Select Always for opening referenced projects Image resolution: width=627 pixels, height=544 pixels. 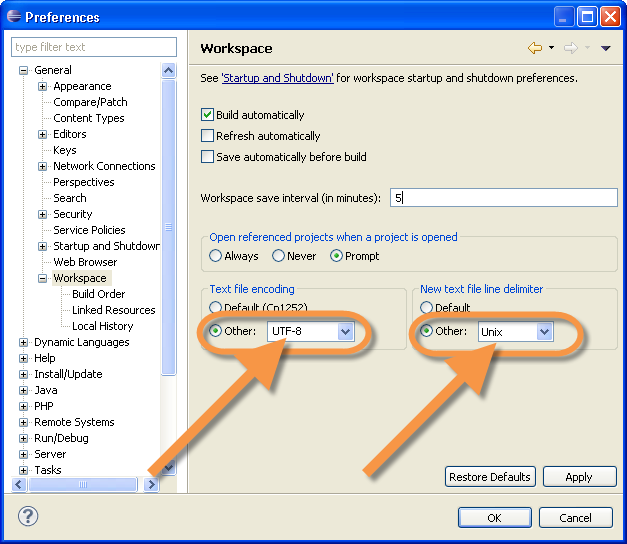click(x=215, y=256)
